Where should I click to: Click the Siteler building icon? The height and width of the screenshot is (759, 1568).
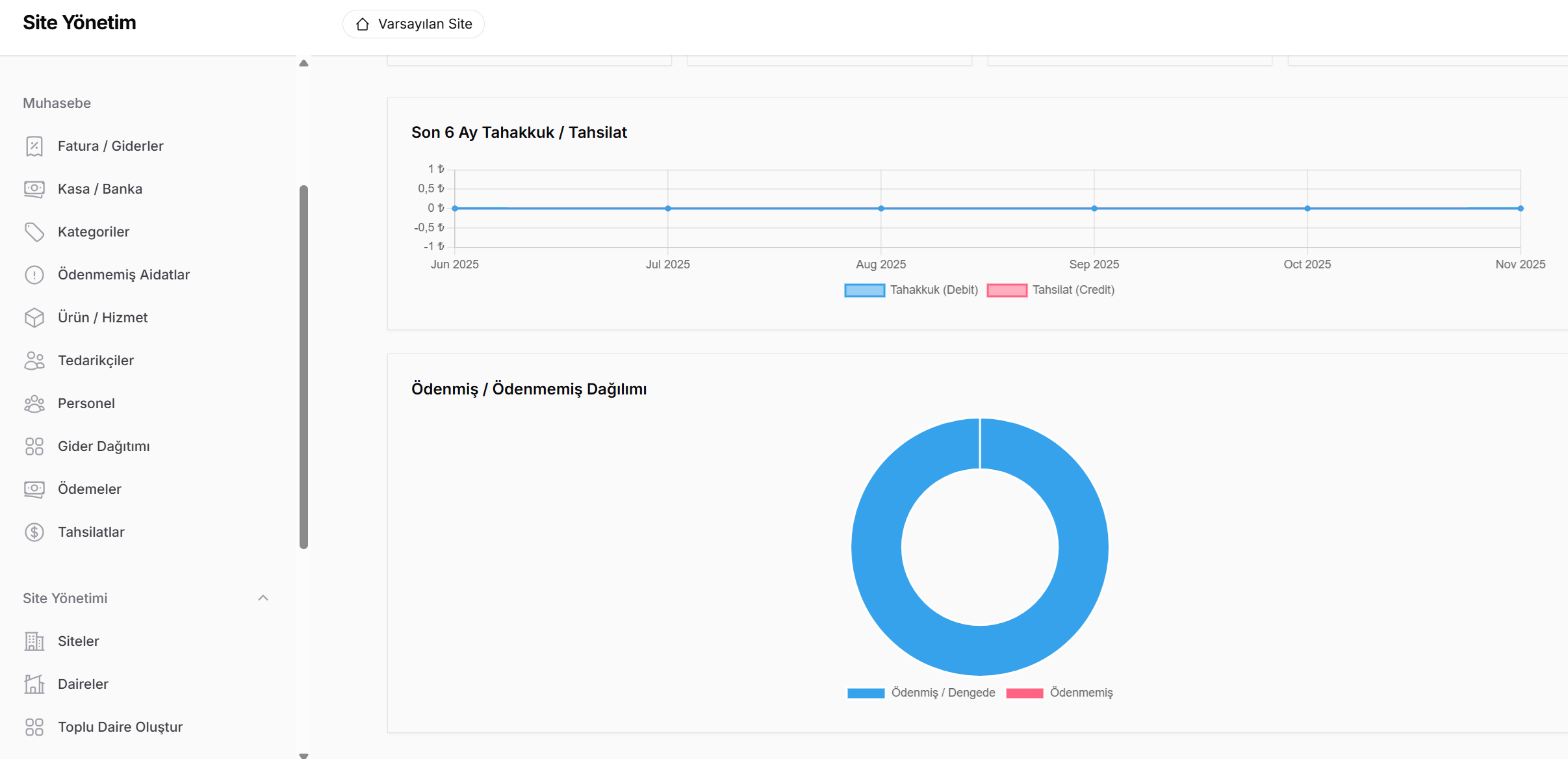34,641
